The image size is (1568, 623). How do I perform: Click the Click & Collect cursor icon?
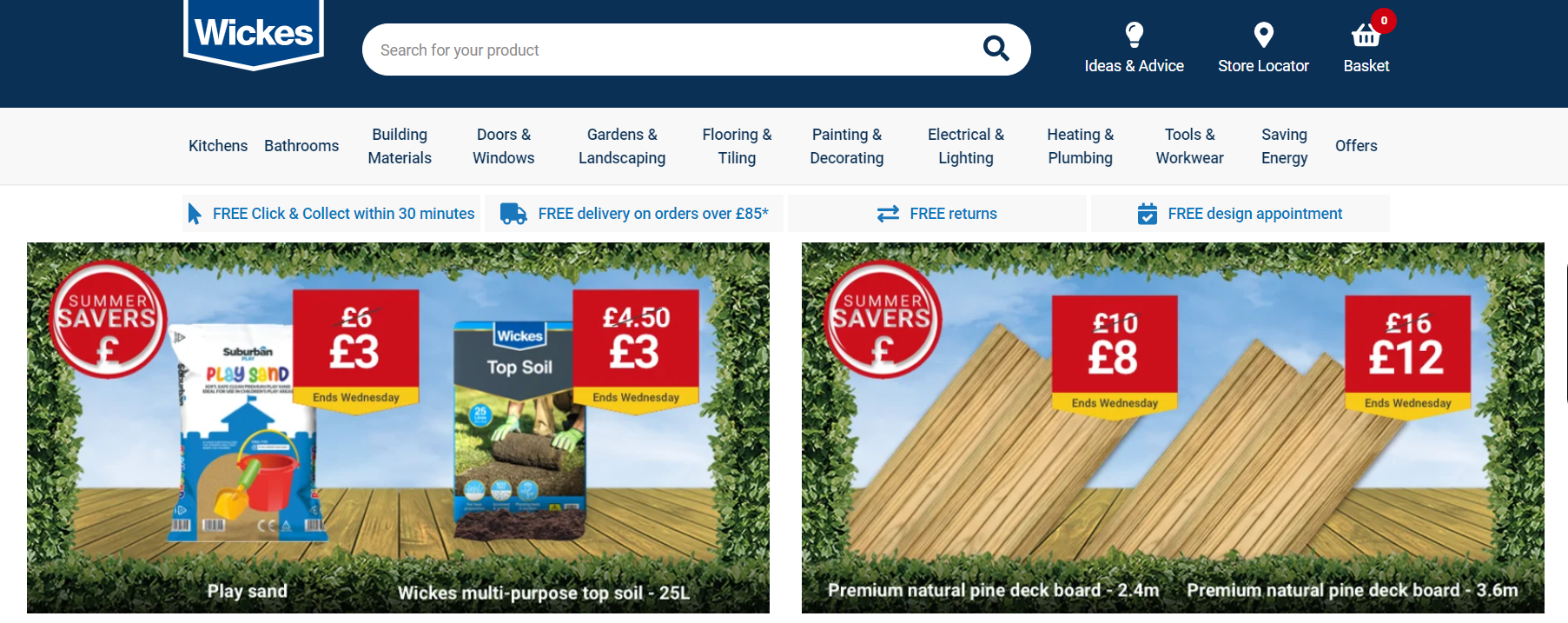click(x=195, y=214)
